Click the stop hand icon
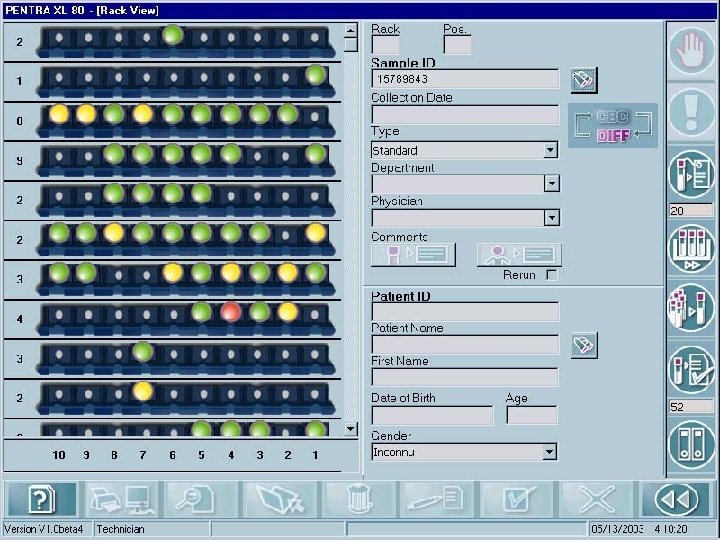720x540 pixels. tap(691, 51)
